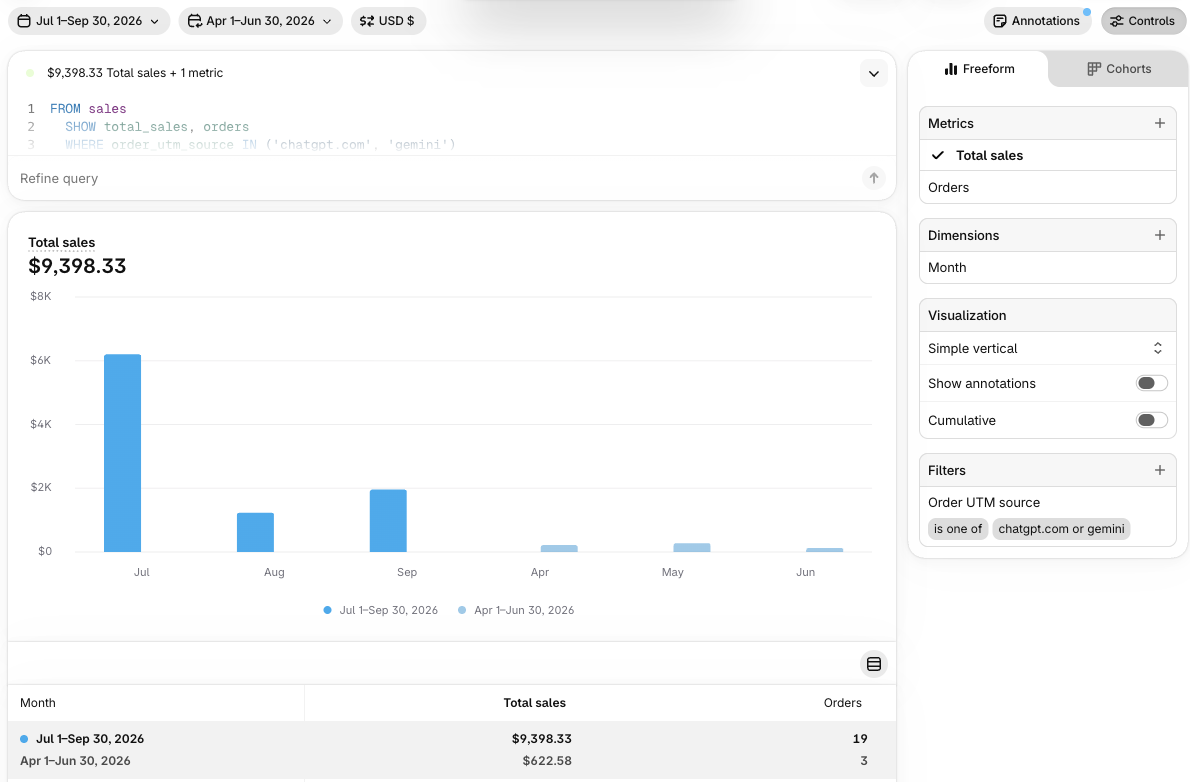The height and width of the screenshot is (782, 1190).
Task: Click the July bar in the chart
Action: tap(122, 453)
